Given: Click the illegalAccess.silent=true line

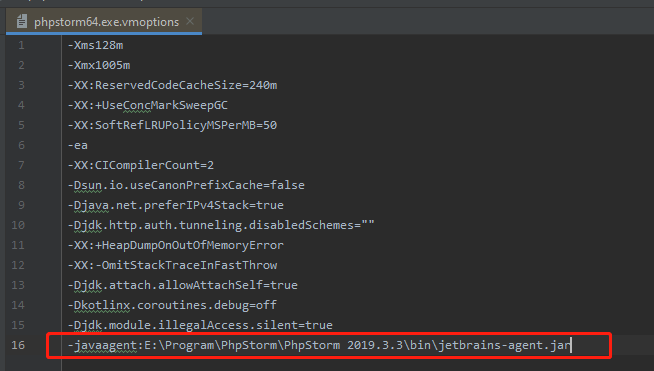Looking at the screenshot, I should 200,326.
